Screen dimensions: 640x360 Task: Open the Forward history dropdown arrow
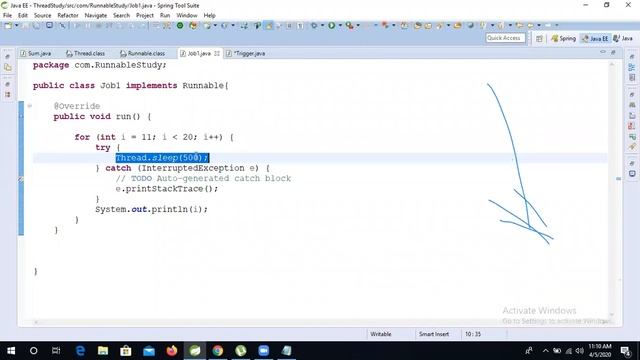pyautogui.click(x=556, y=26)
